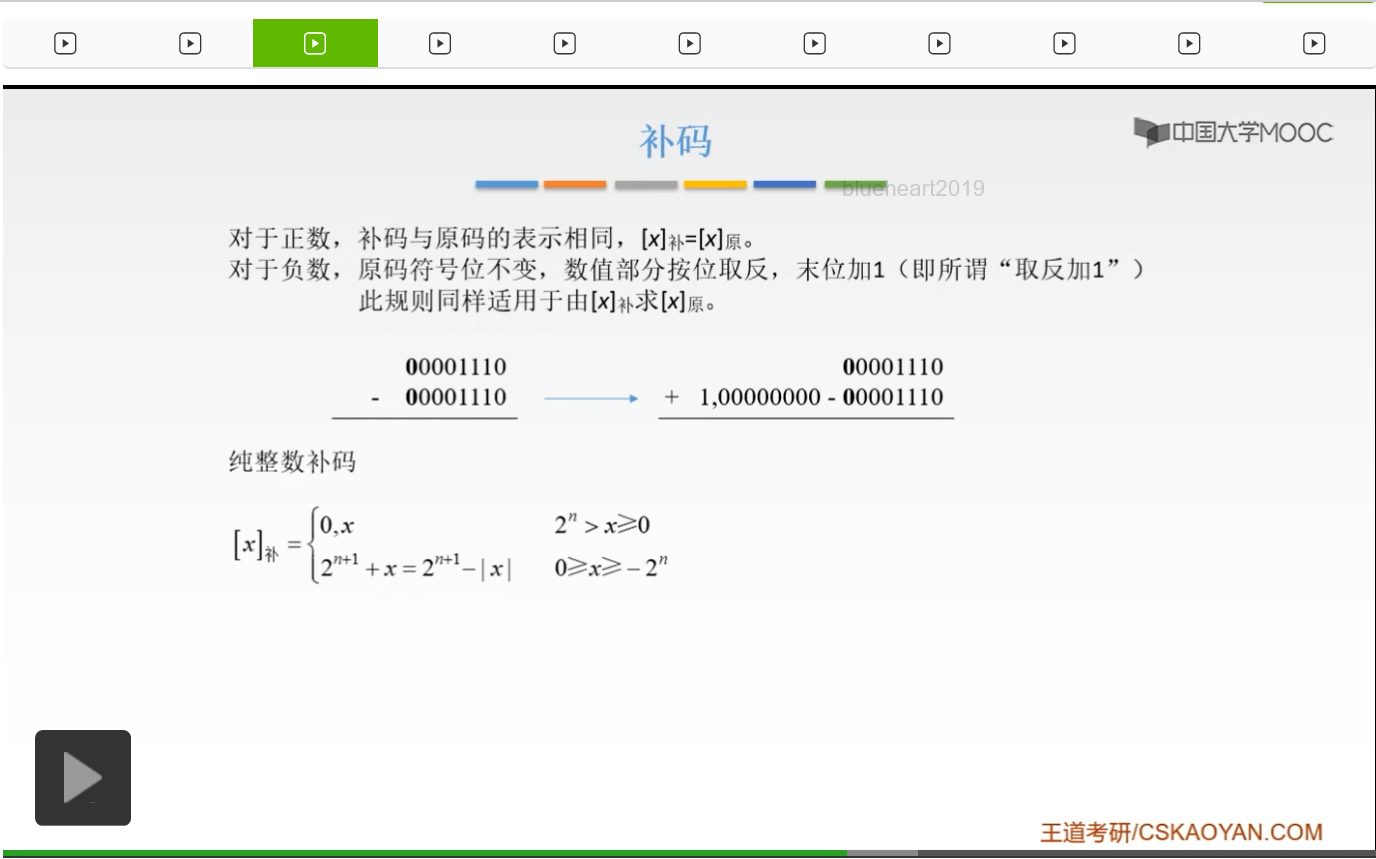Click the line starting 对于负数
Screen dimensions: 1376x859
[687, 270]
